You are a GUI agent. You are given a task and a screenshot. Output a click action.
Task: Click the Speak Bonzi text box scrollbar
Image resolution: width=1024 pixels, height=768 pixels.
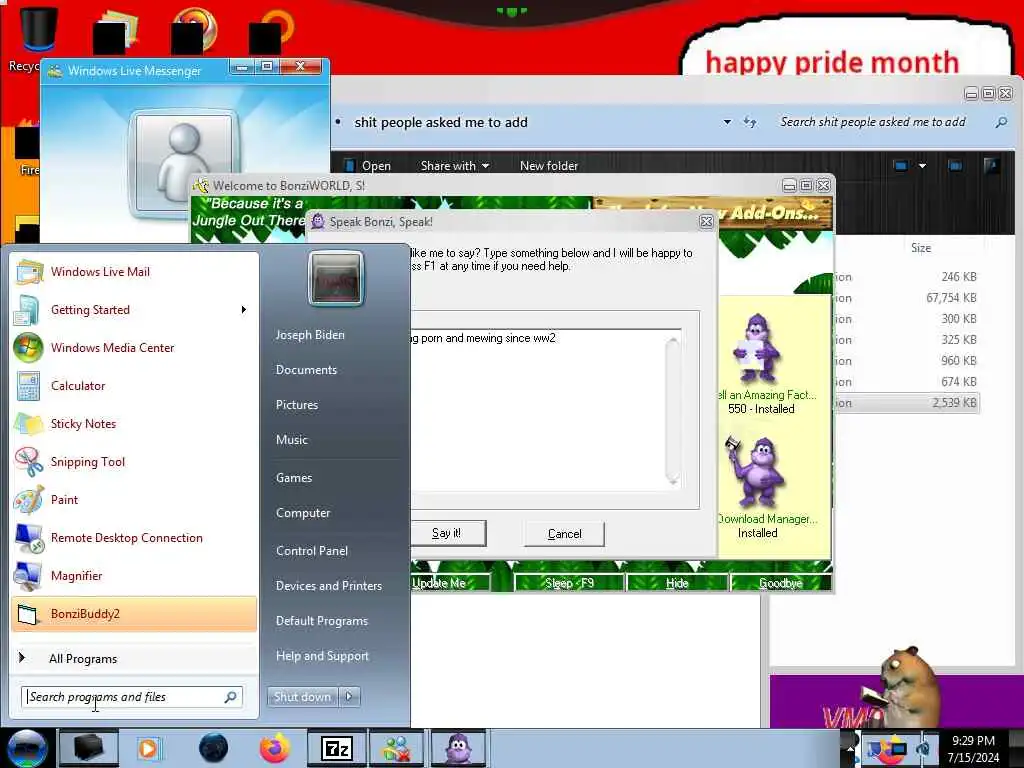pos(673,410)
